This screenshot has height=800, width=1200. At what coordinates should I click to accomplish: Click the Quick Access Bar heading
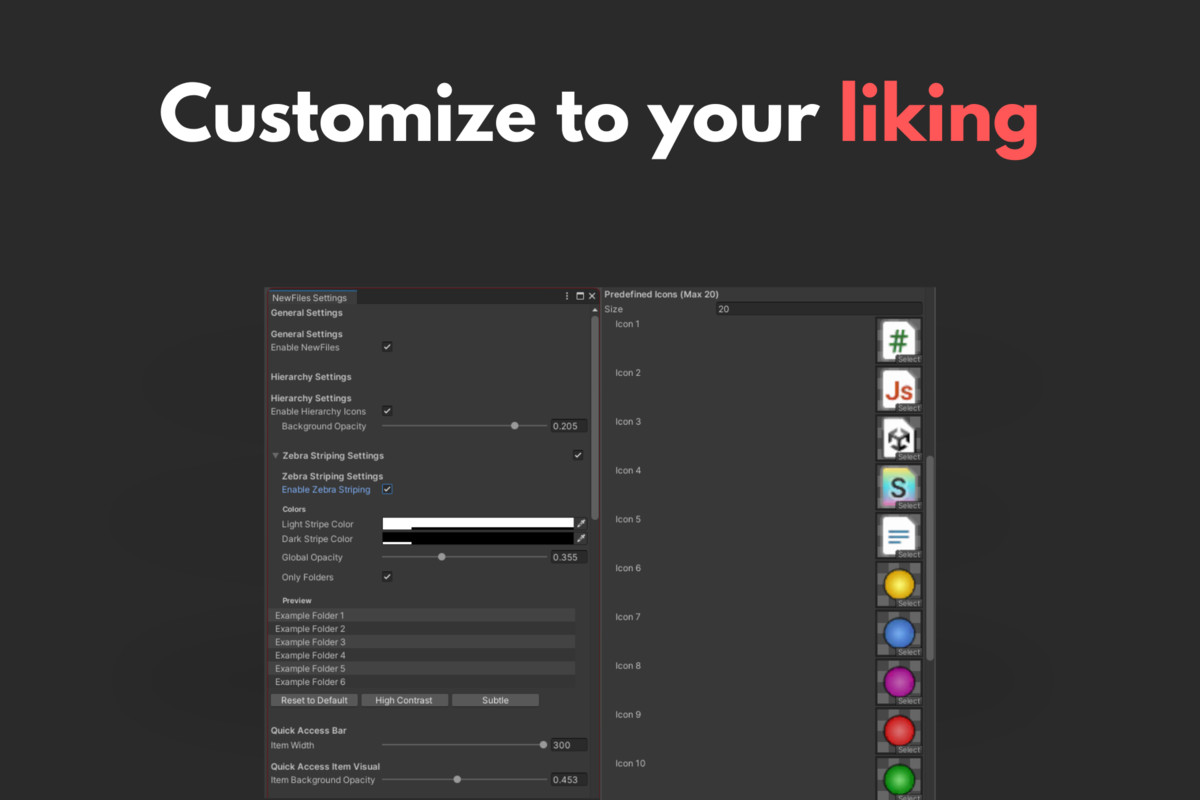[307, 731]
